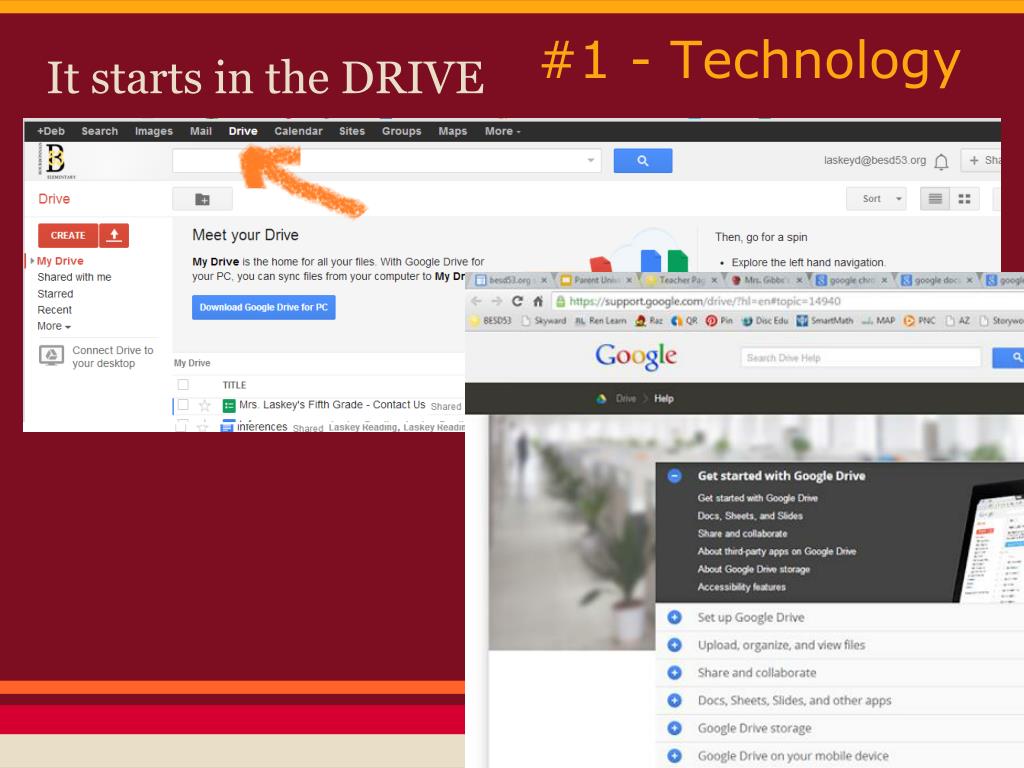
Task: Open Maps in the top navigation bar
Action: tap(453, 131)
